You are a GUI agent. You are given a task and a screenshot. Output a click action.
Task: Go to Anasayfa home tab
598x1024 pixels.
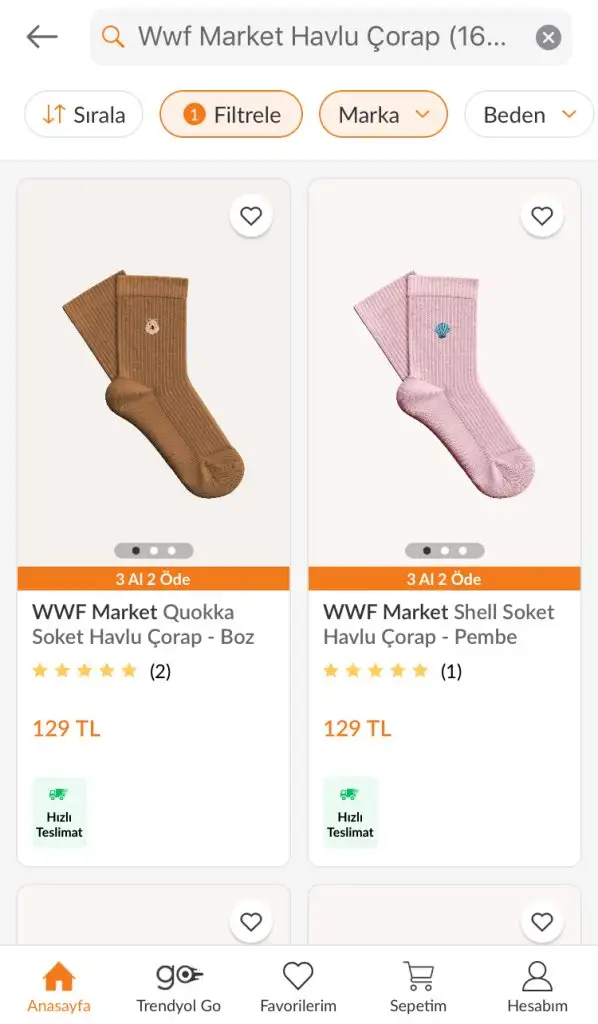[59, 987]
